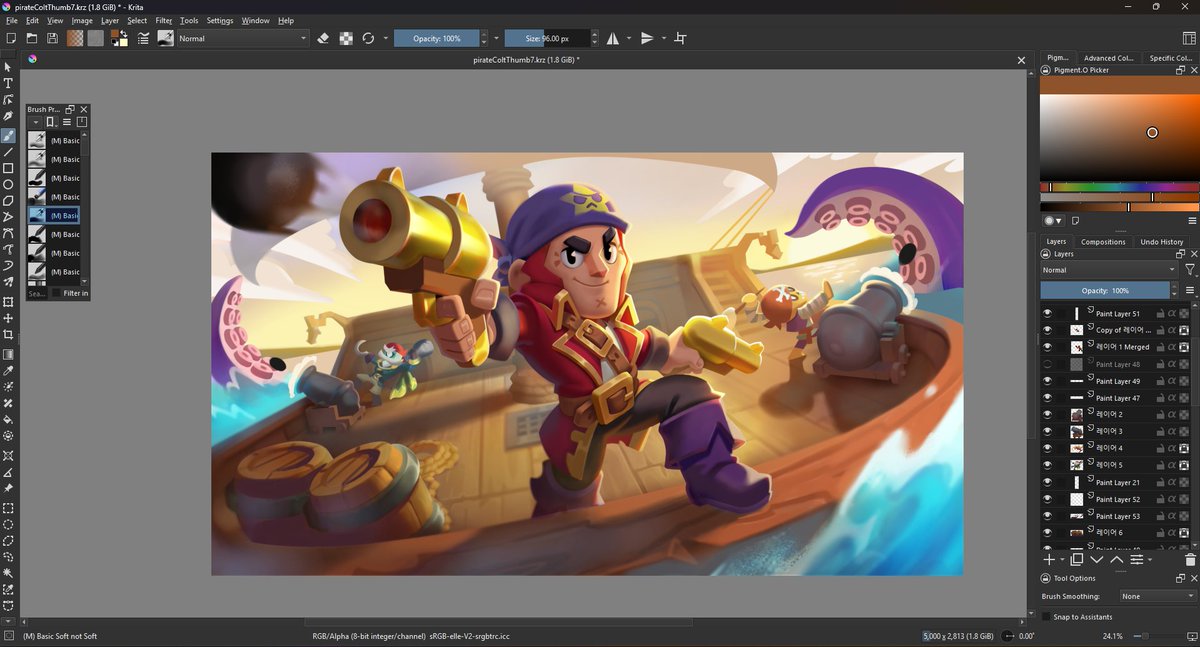
Task: Hide Paint Layer 21 with eye icon
Action: (x=1048, y=482)
